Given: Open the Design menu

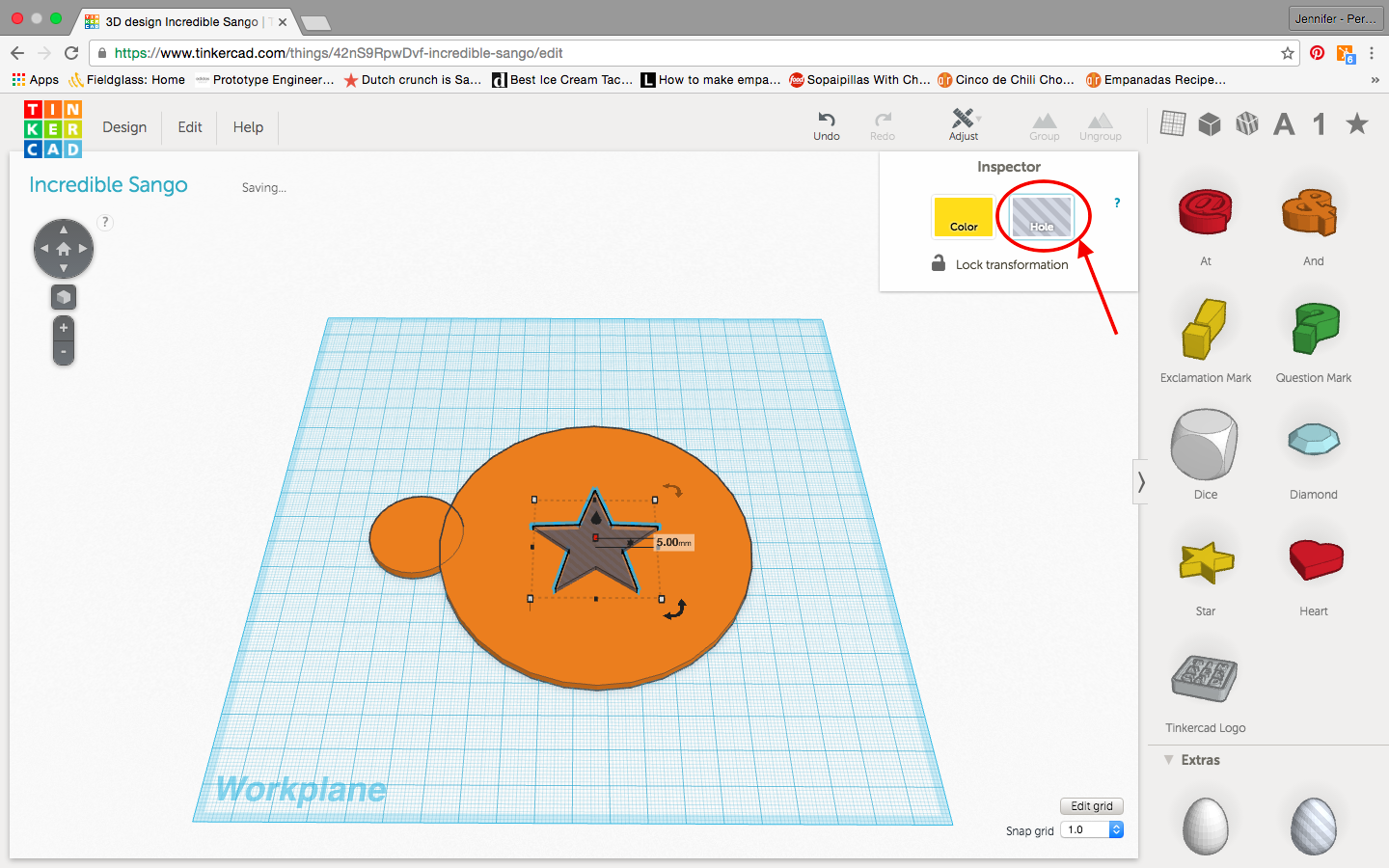Looking at the screenshot, I should [124, 127].
